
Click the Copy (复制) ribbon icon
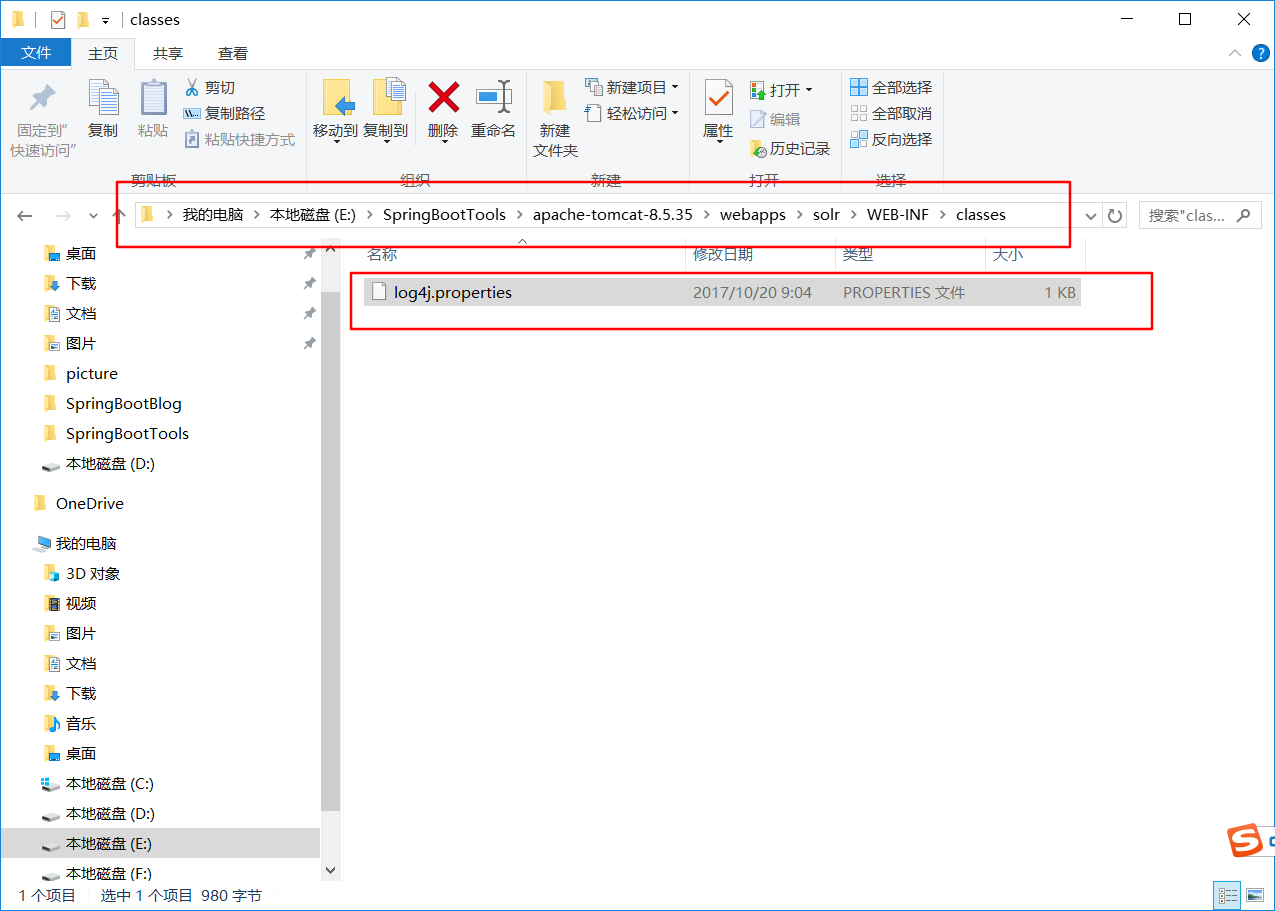(103, 98)
